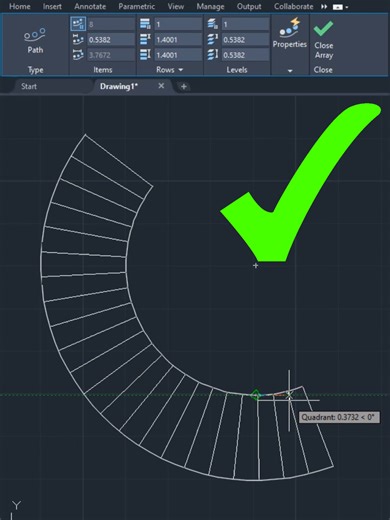Edit the total level distance field 0.5382
The height and width of the screenshot is (520, 390).
coord(246,55)
